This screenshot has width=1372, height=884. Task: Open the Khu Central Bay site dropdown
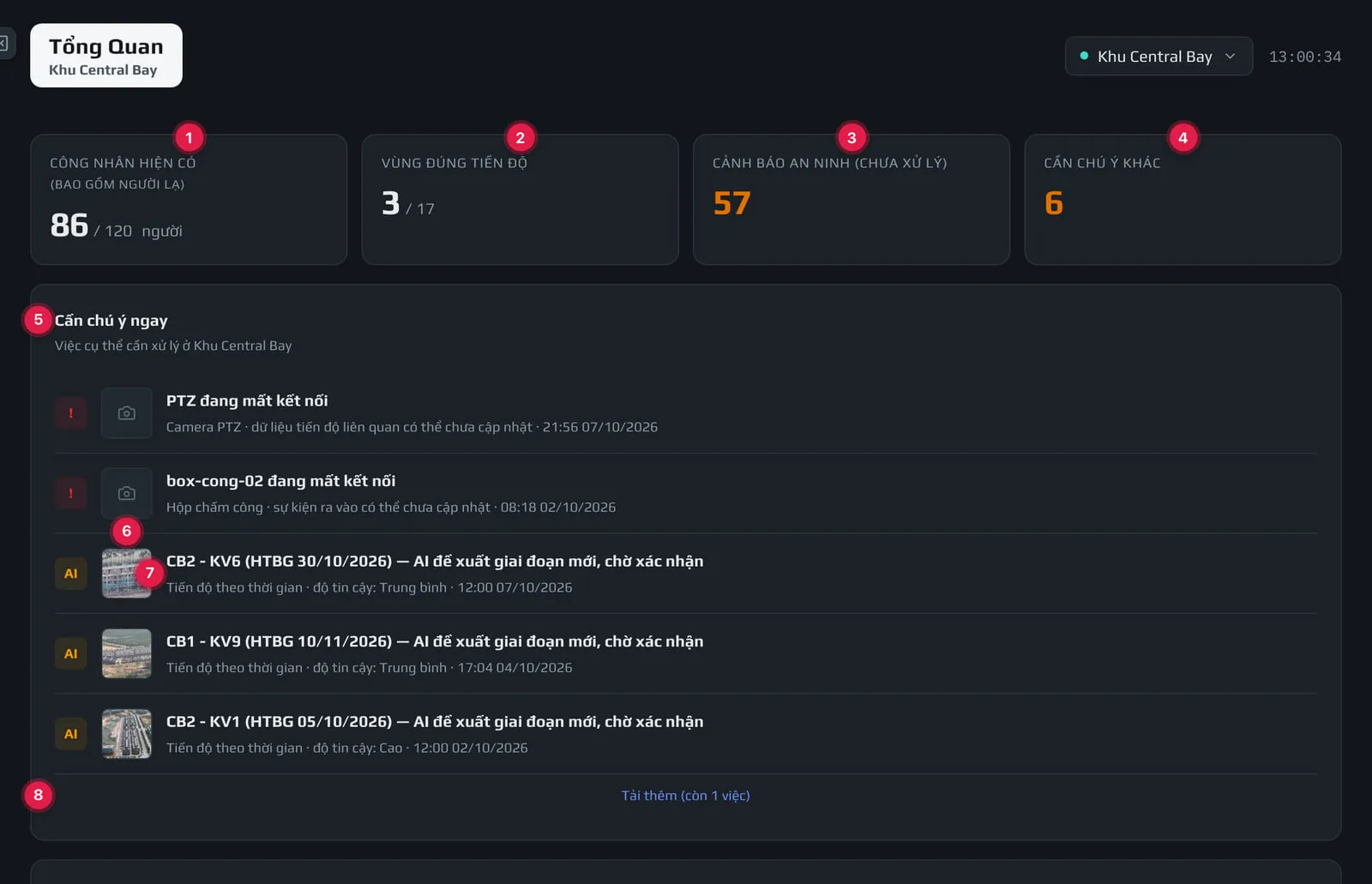click(x=1158, y=56)
